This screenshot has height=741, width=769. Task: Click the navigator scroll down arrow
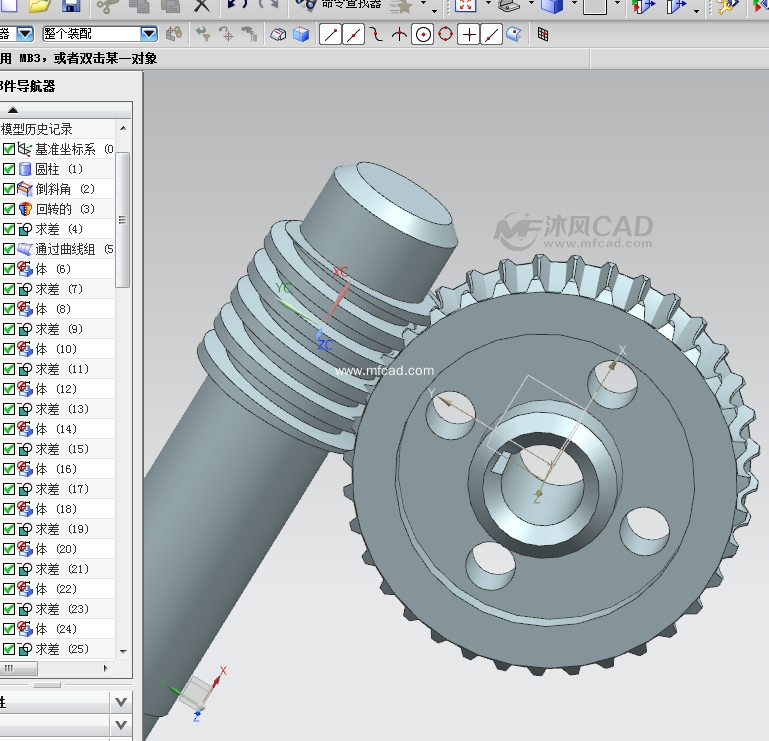(123, 651)
